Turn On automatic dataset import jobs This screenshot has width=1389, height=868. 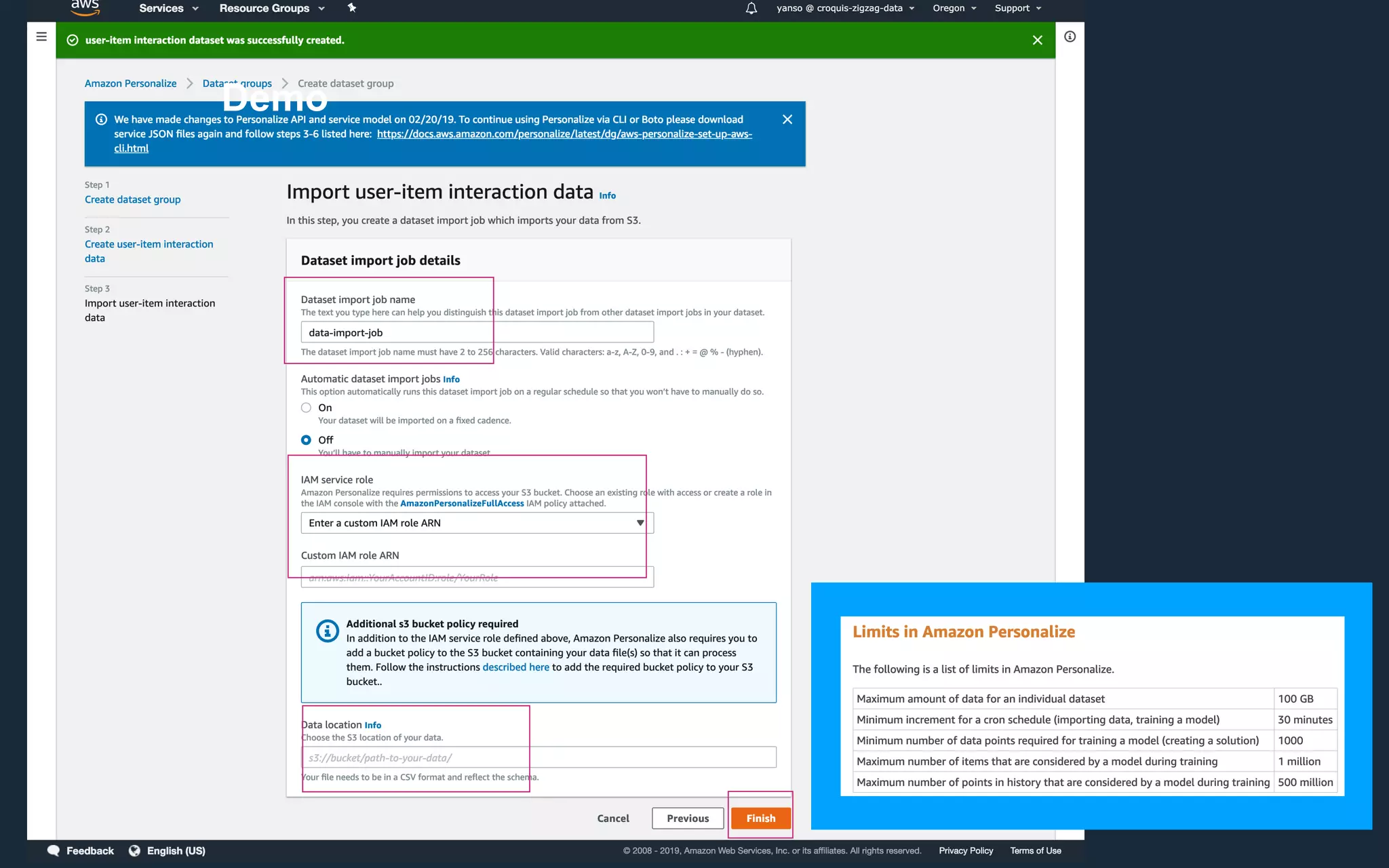pyautogui.click(x=306, y=408)
